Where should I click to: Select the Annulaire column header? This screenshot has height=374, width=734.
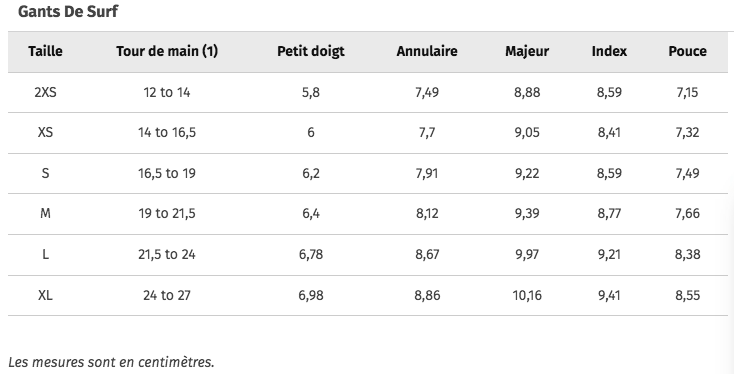click(427, 51)
